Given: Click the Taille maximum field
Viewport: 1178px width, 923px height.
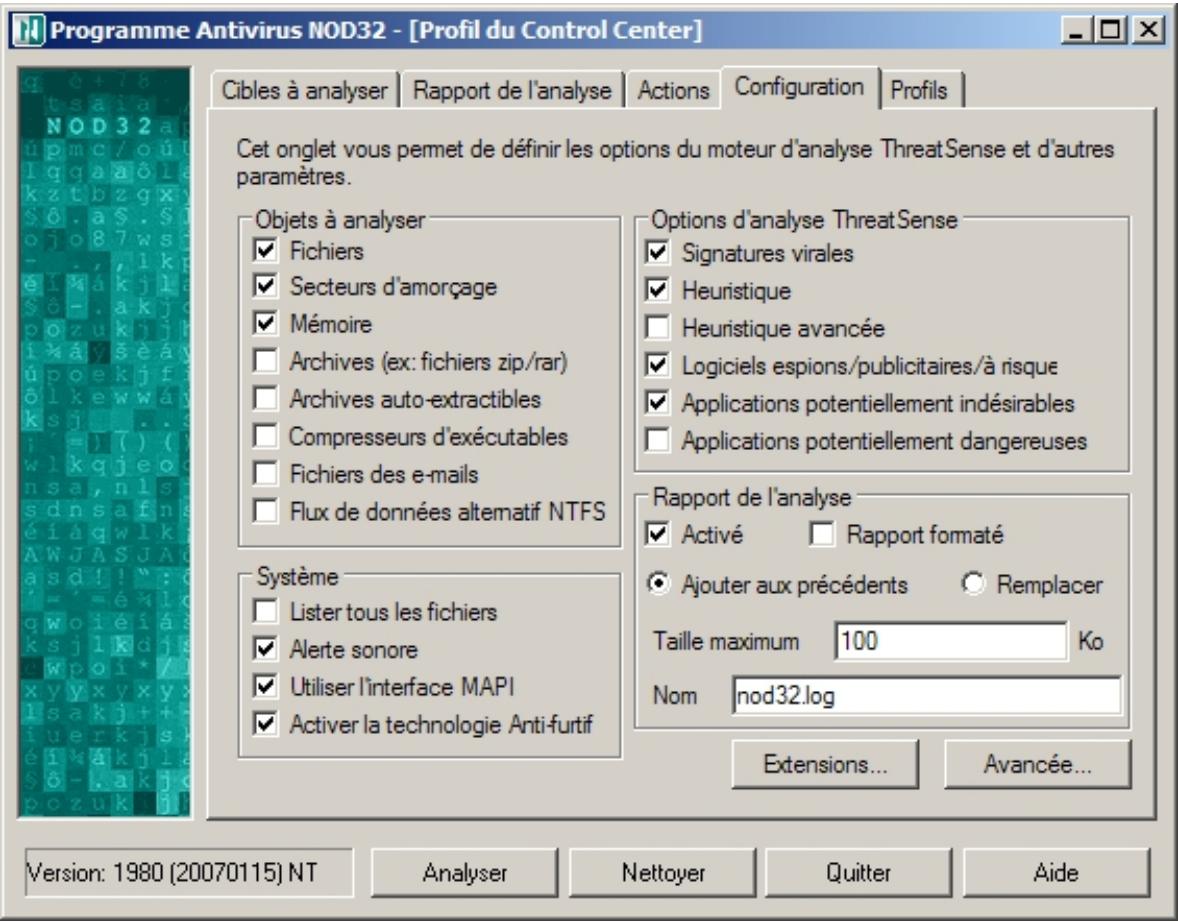Looking at the screenshot, I should [x=950, y=641].
